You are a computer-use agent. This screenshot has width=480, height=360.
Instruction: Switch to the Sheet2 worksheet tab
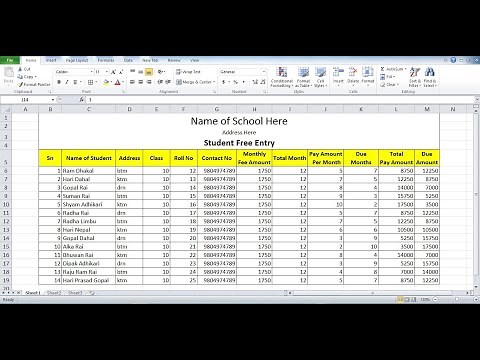[x=54, y=293]
